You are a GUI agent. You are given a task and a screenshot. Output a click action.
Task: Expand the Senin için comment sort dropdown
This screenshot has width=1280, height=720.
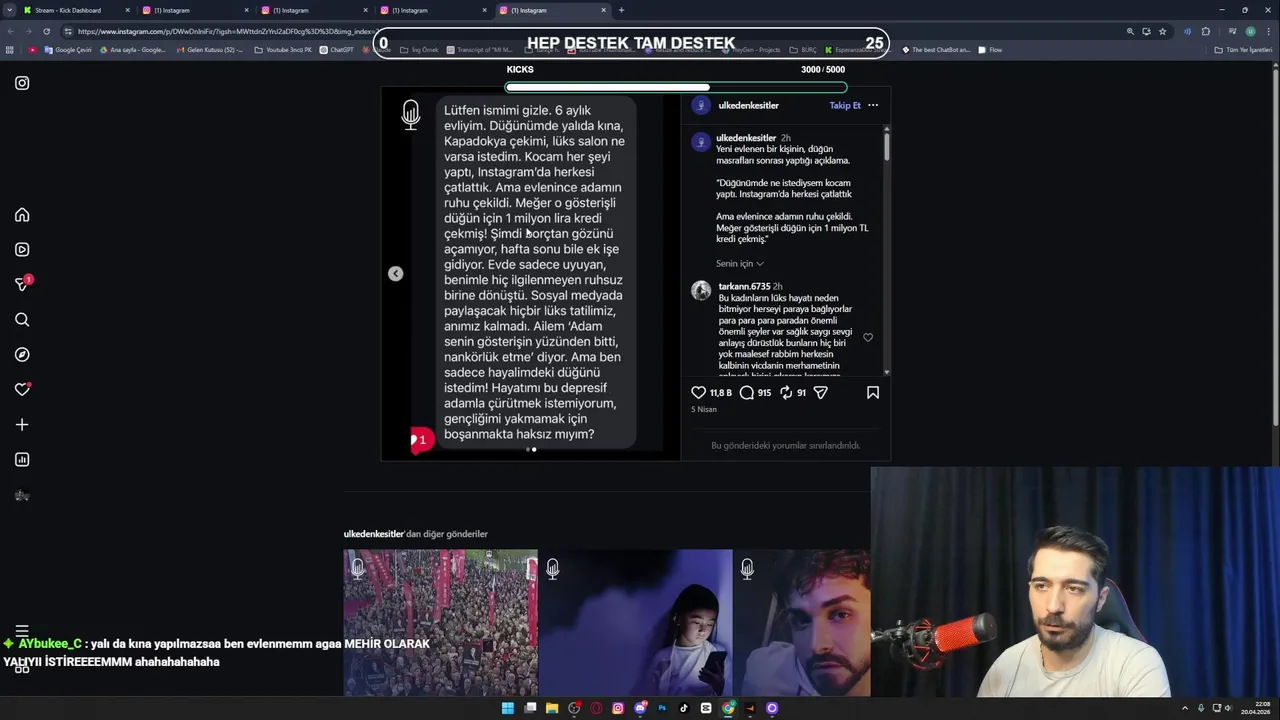[740, 264]
